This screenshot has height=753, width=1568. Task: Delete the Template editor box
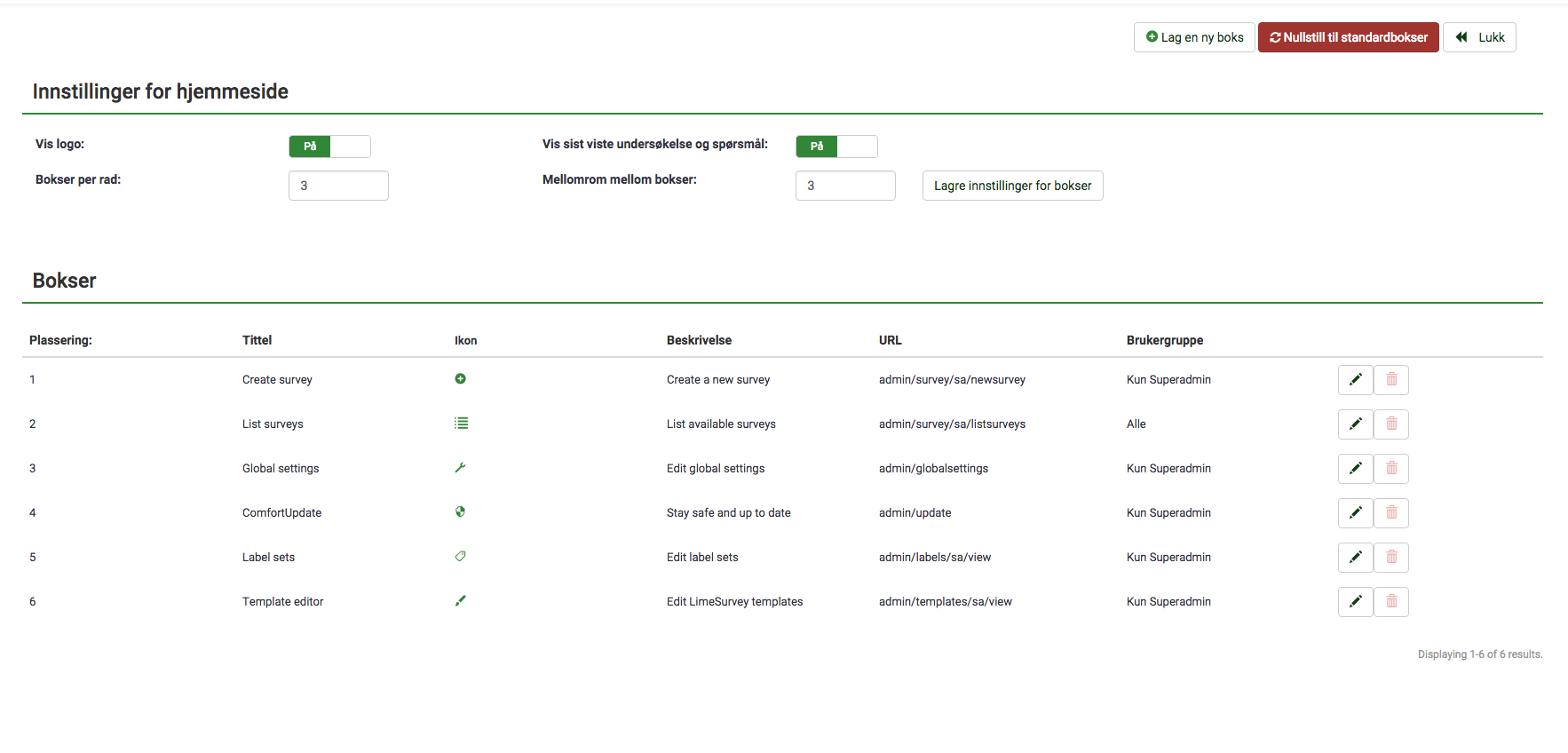tap(1391, 602)
